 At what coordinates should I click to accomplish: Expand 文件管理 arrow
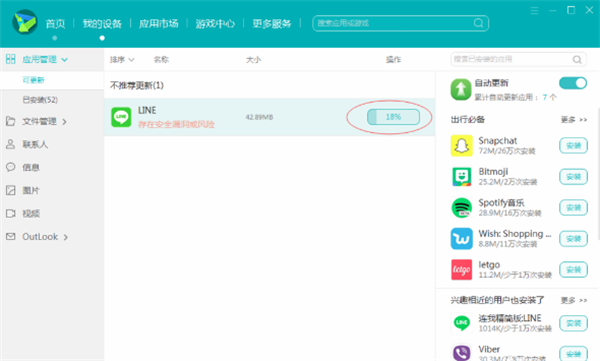coord(64,122)
